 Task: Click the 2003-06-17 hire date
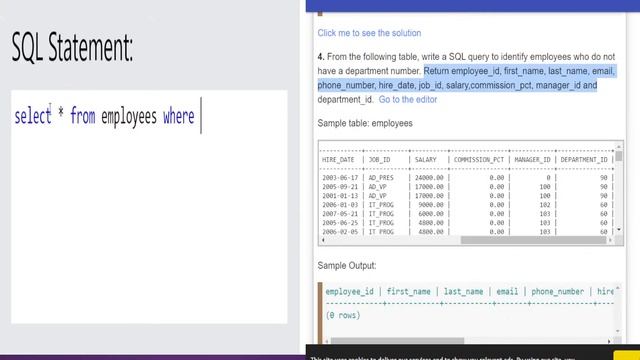click(340, 178)
